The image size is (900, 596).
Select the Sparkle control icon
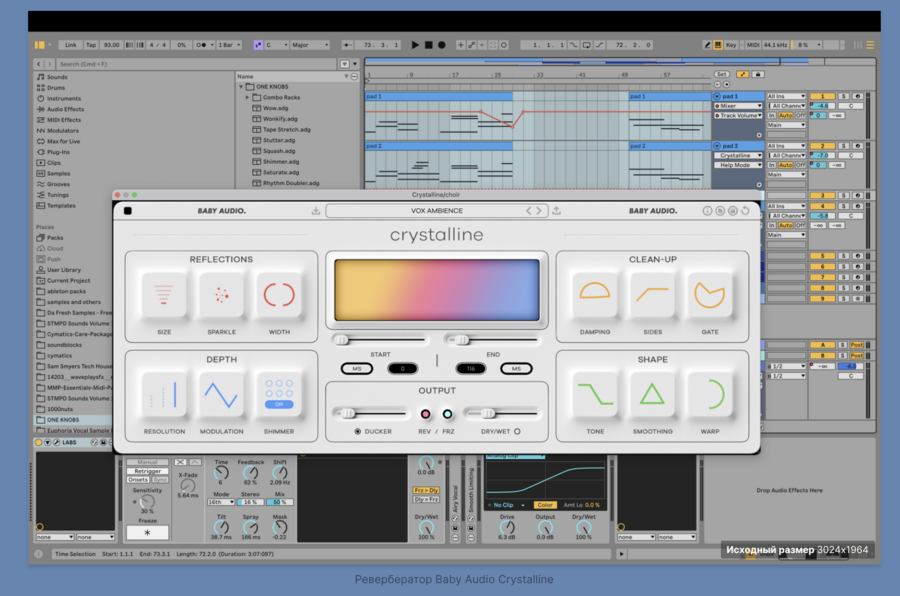pos(221,295)
